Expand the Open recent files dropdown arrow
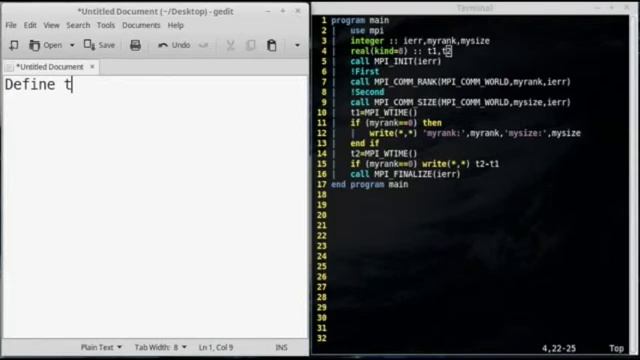This screenshot has height=360, width=640. click(x=72, y=45)
